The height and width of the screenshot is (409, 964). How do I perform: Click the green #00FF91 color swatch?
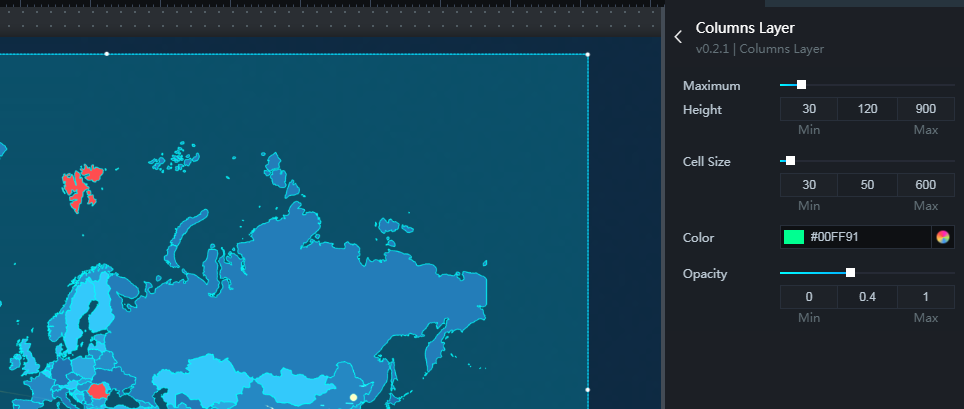click(x=794, y=237)
